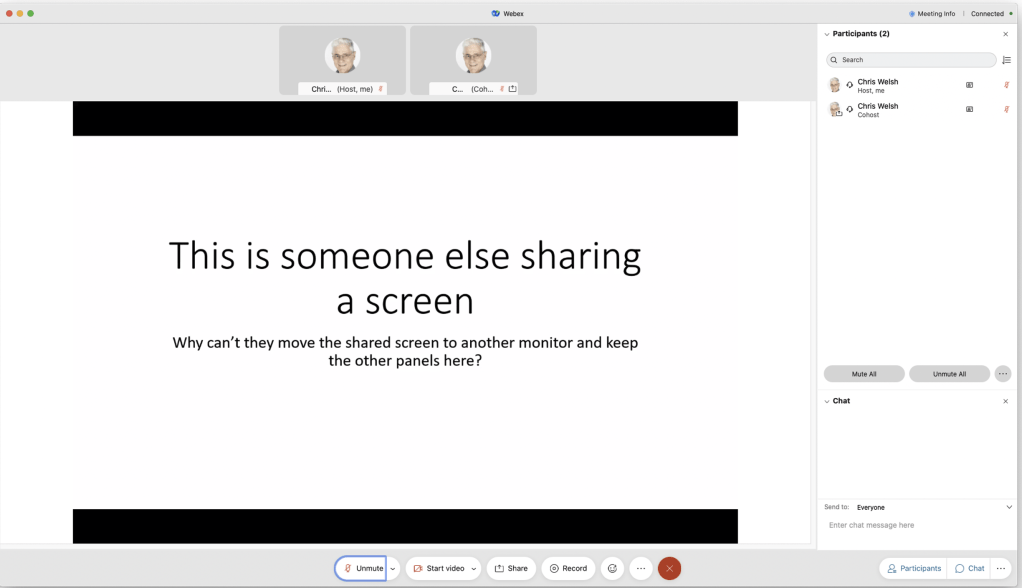Toggle the Record button
The width and height of the screenshot is (1022, 588).
(x=568, y=568)
